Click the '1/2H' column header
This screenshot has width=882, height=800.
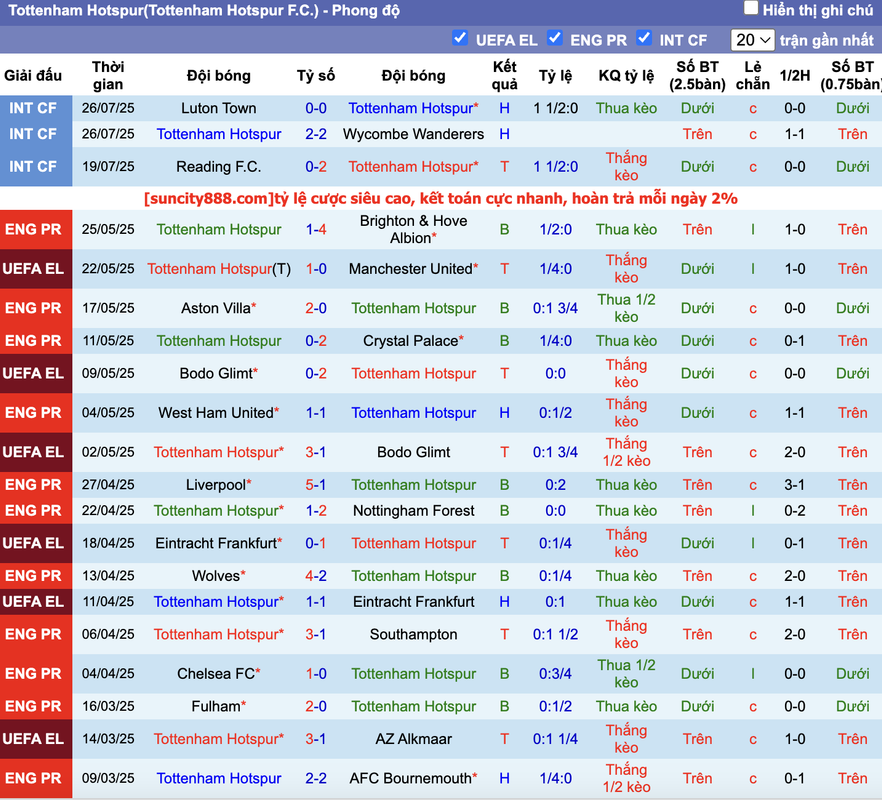795,75
